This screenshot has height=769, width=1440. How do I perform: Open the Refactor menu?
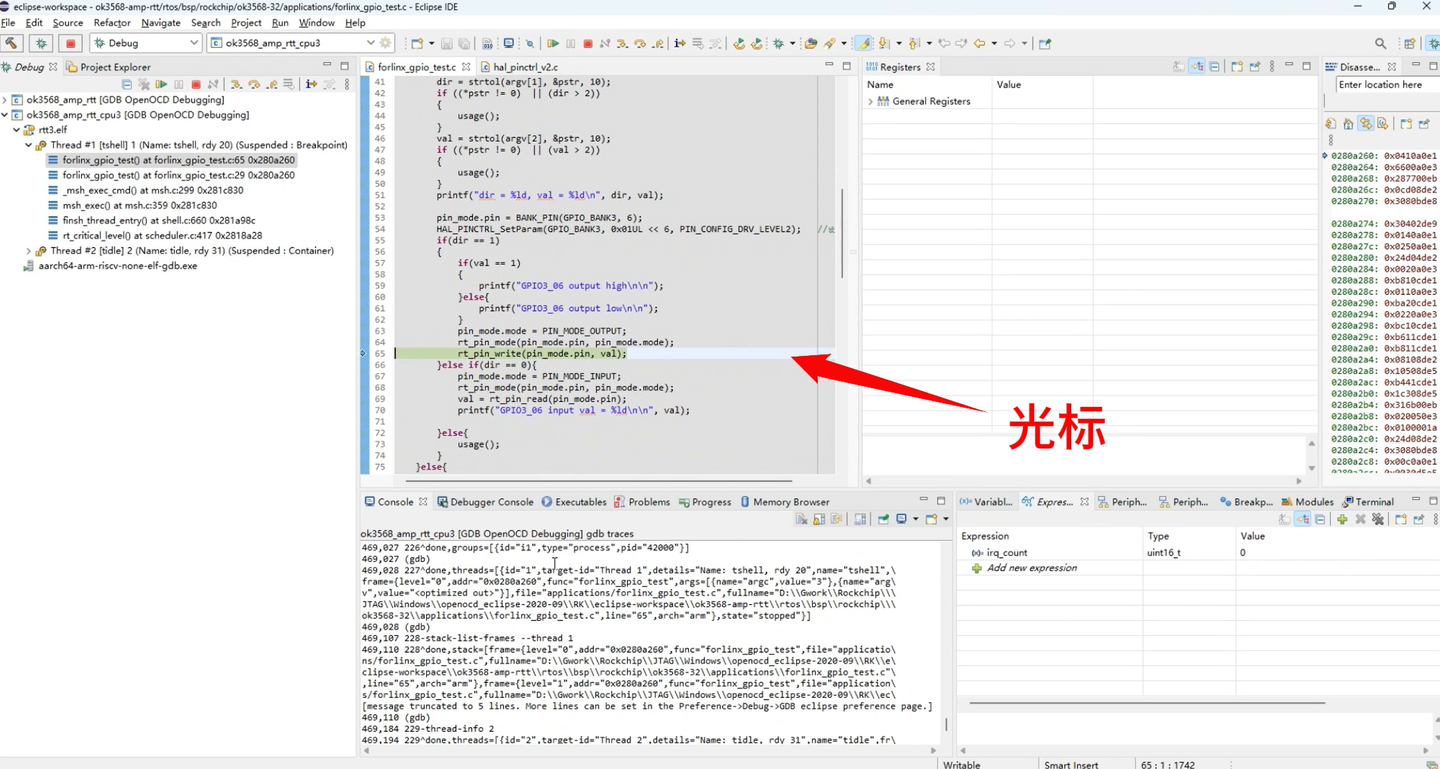click(x=112, y=23)
